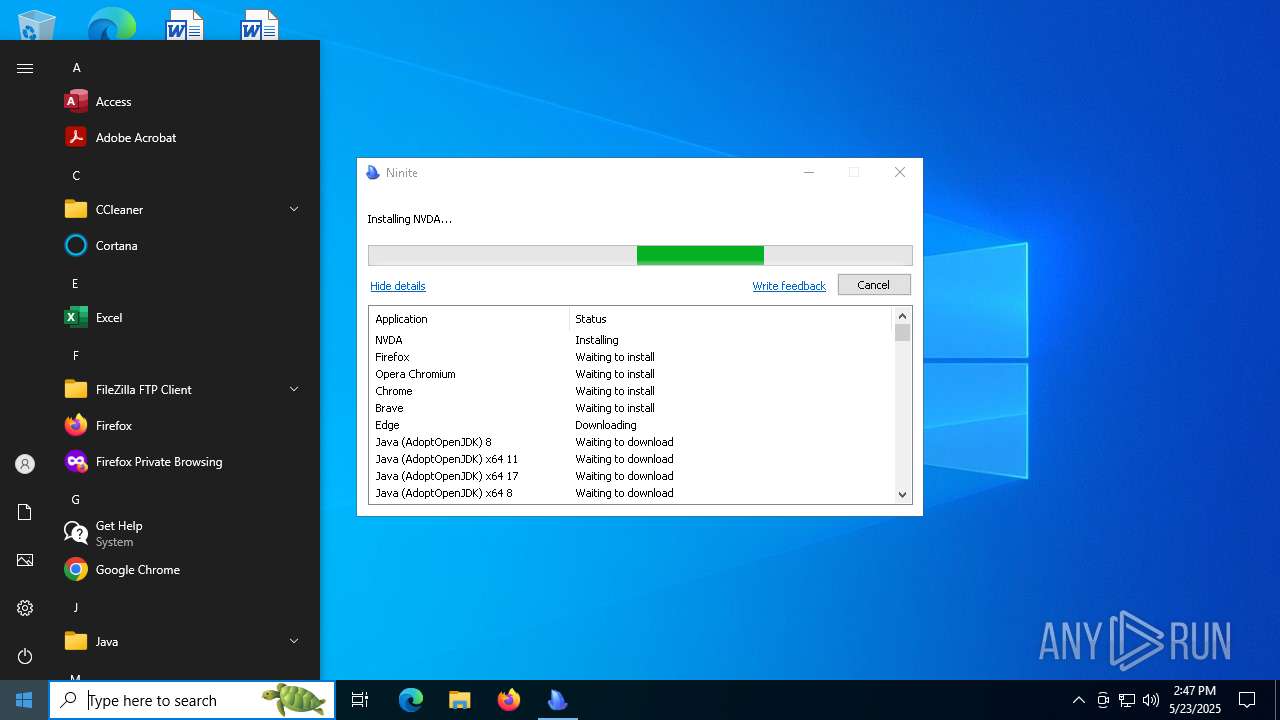This screenshot has height=720, width=1280.
Task: Open Settings gear in Start sidebar
Action: pyautogui.click(x=25, y=608)
